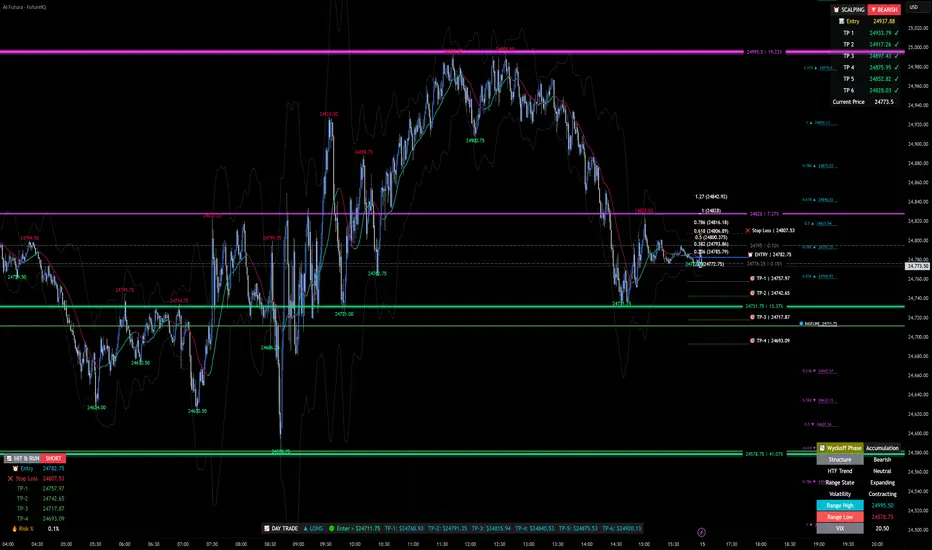The image size is (932, 550).
Task: Click the up-triangle icon beside LONG
Action: click(306, 528)
